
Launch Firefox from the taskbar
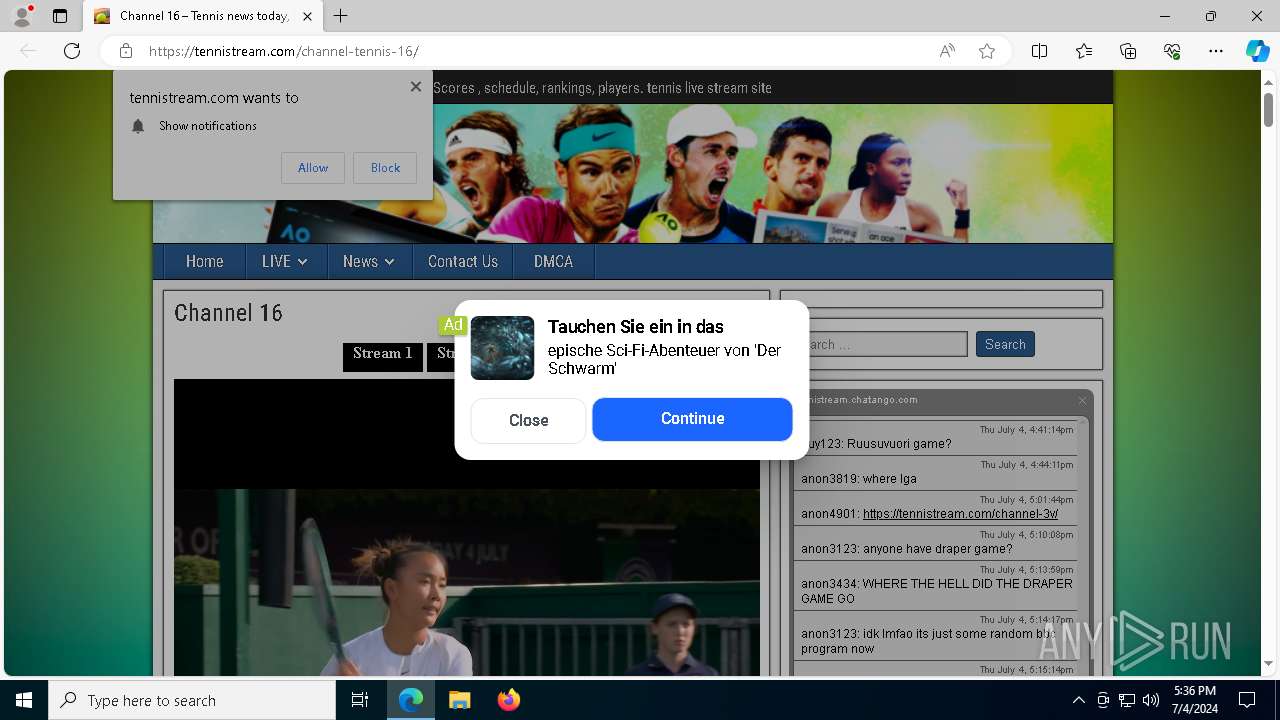click(x=508, y=700)
